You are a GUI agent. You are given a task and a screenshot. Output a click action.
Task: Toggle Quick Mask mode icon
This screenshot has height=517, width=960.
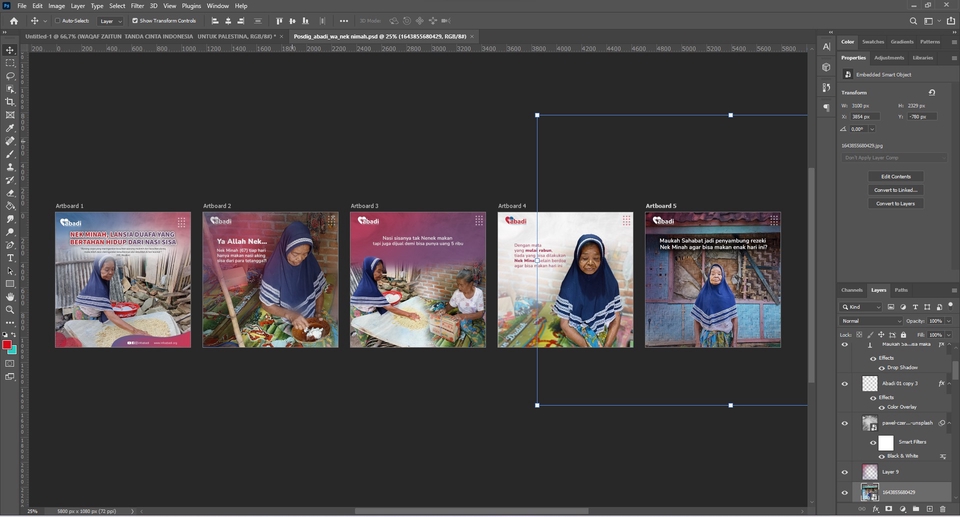point(10,364)
